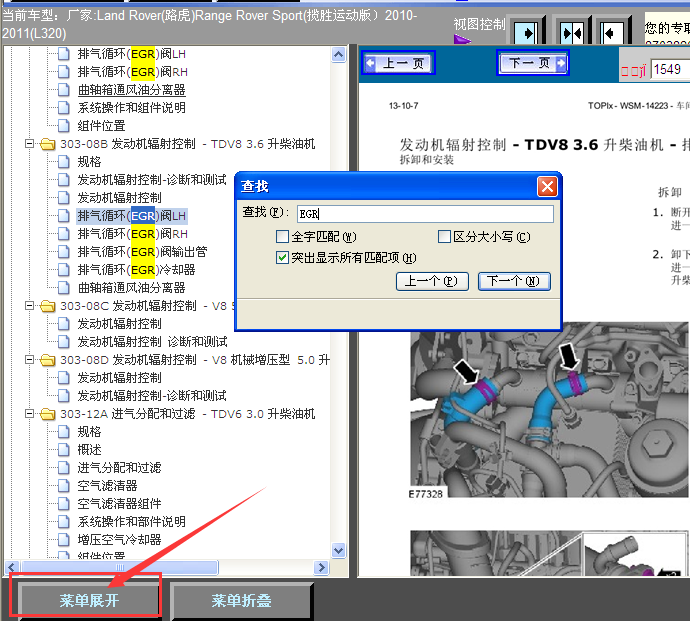Enable the 区分大小写 checkbox
This screenshot has height=621, width=690.
point(444,237)
